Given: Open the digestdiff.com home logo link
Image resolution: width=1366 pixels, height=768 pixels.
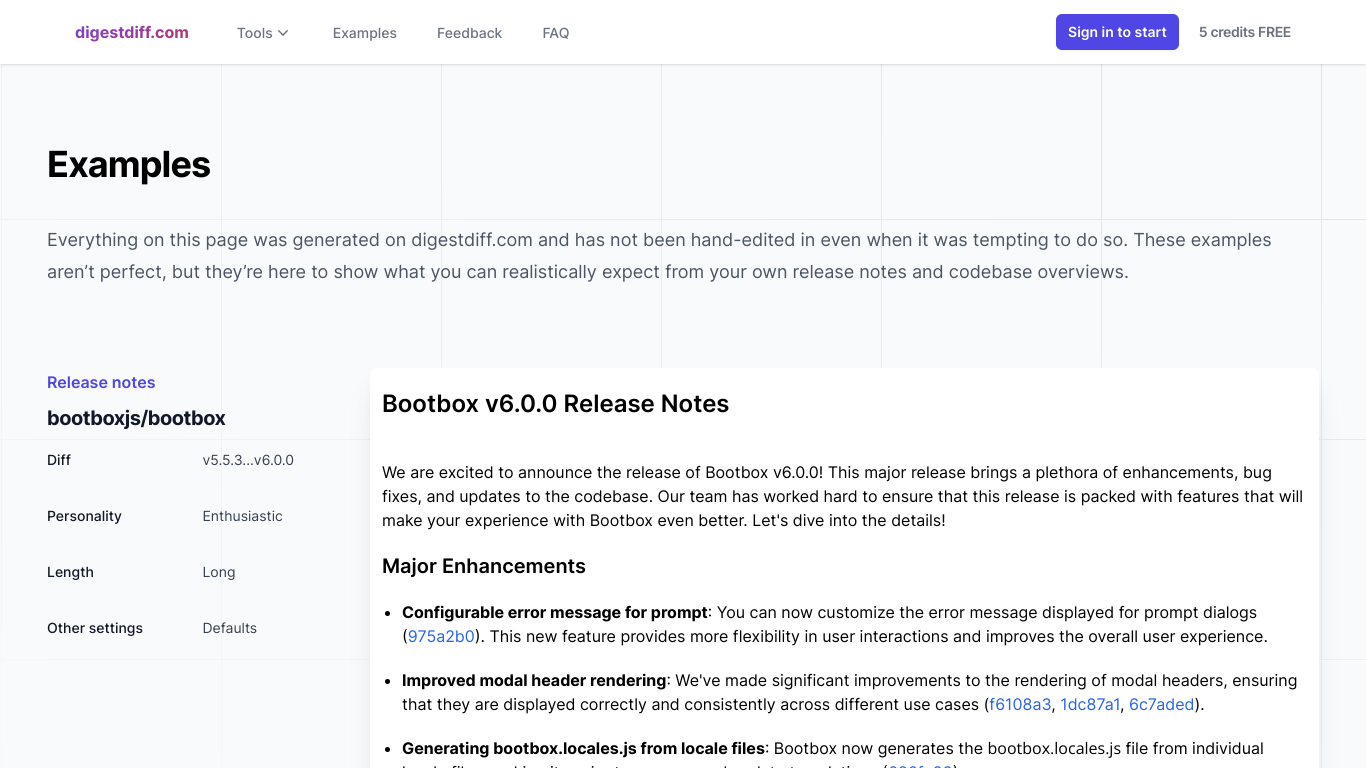Looking at the screenshot, I should (x=132, y=32).
